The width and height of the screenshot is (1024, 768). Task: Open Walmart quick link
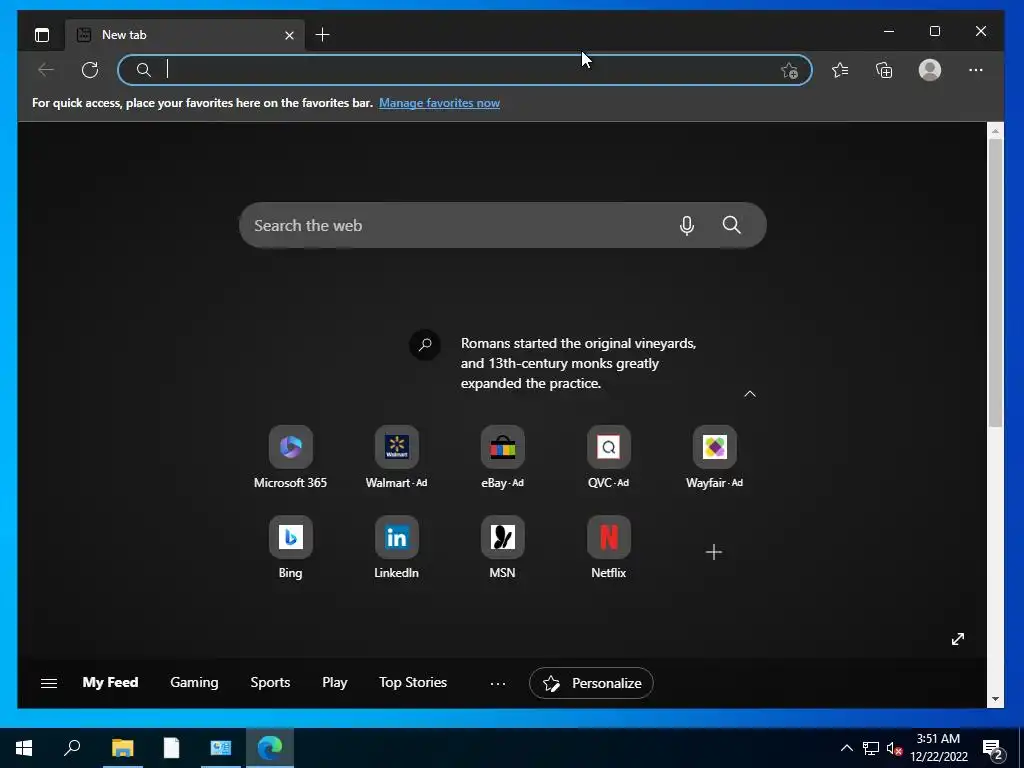[x=396, y=457]
